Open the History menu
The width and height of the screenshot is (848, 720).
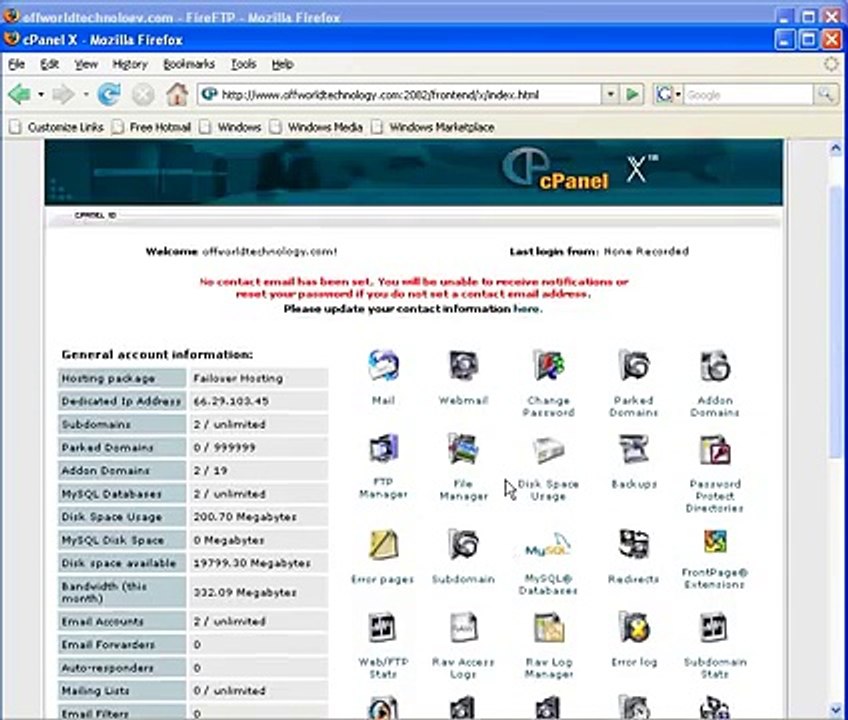130,64
